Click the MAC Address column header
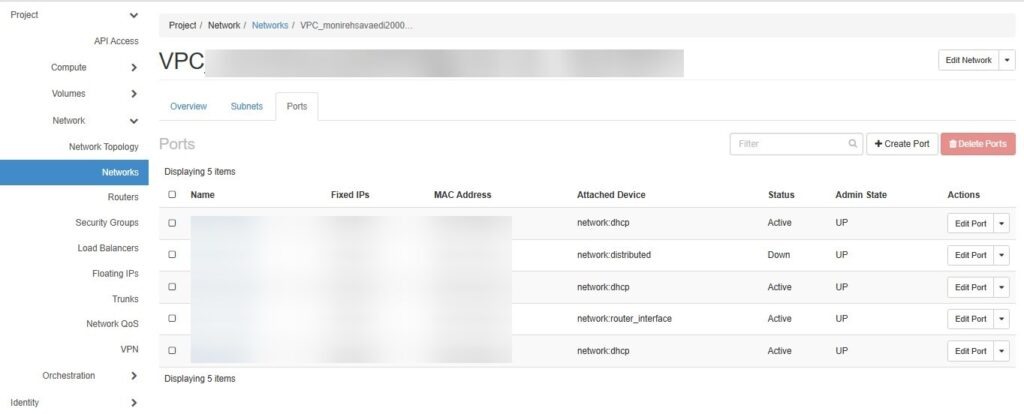1024x414 pixels. 462,195
